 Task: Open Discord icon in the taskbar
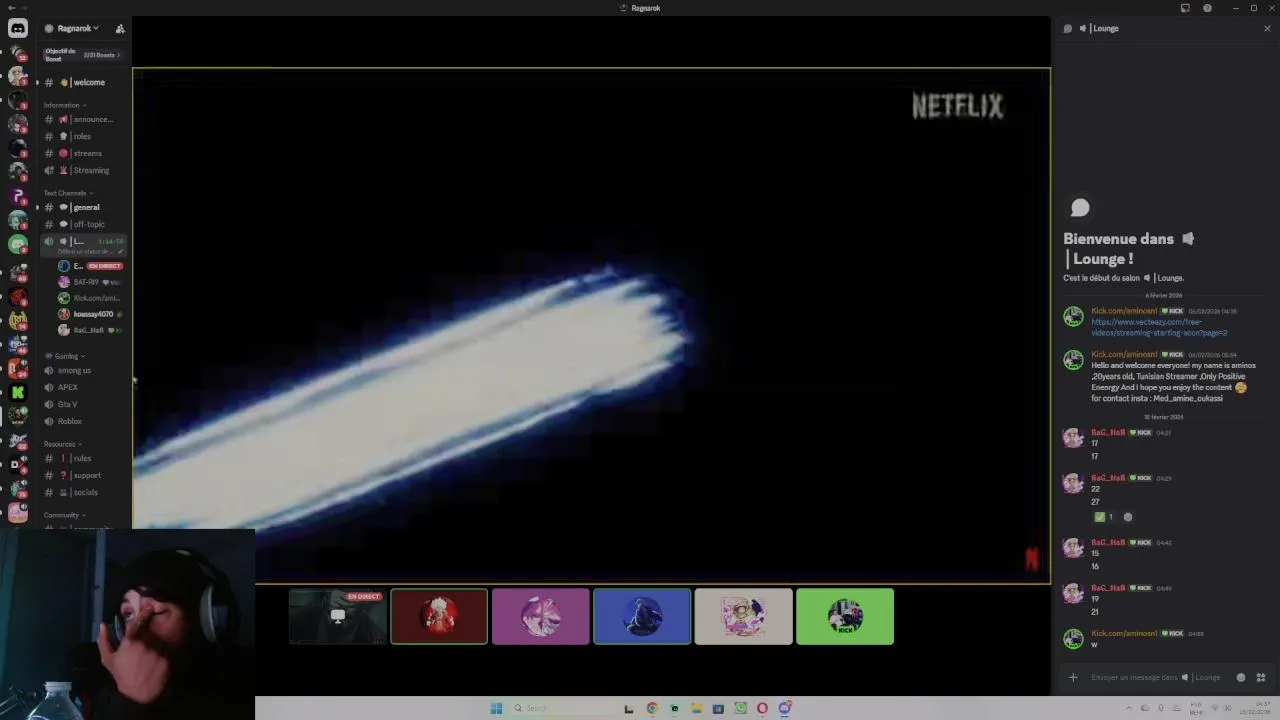tap(785, 708)
